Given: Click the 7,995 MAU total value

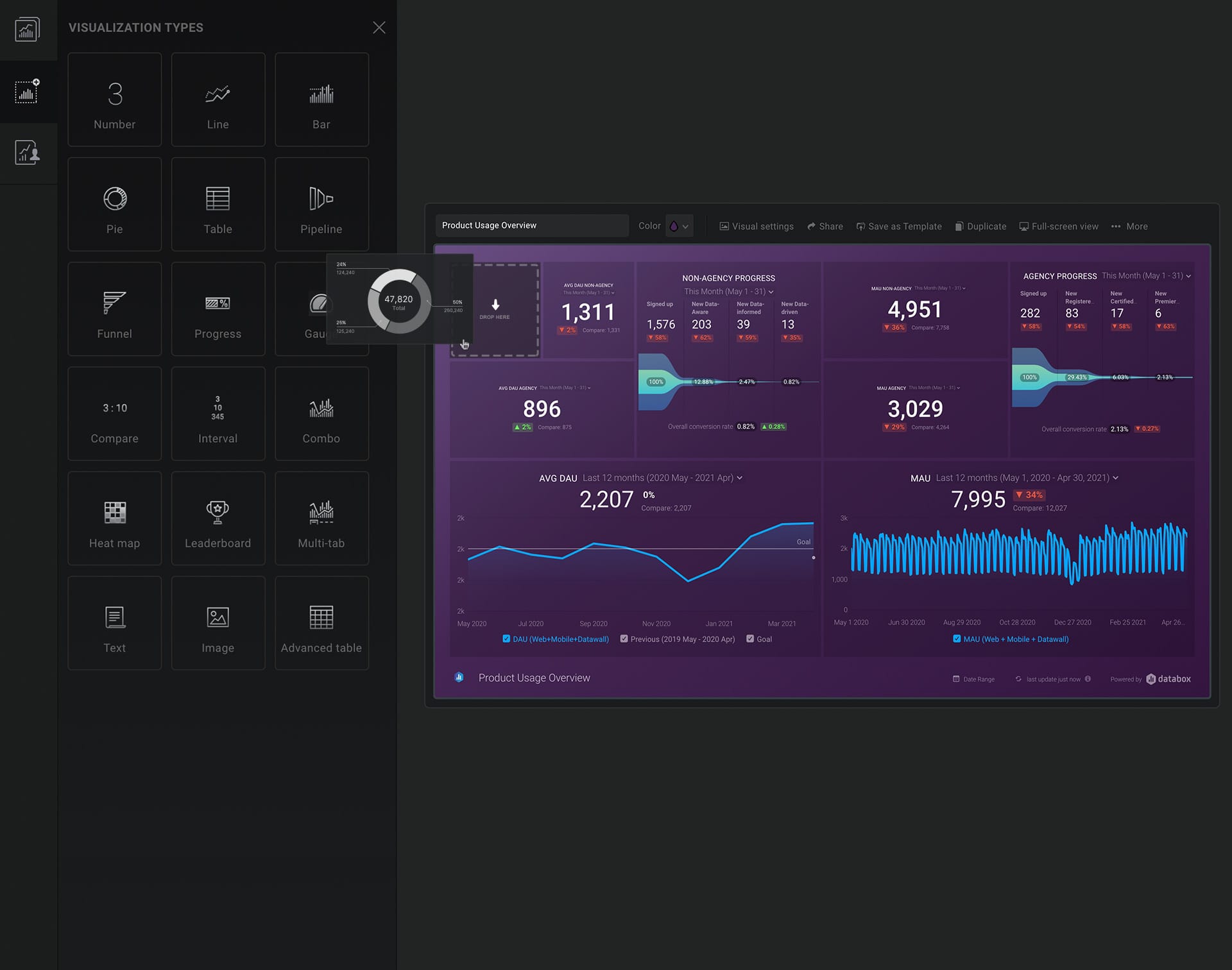Looking at the screenshot, I should pyautogui.click(x=978, y=499).
